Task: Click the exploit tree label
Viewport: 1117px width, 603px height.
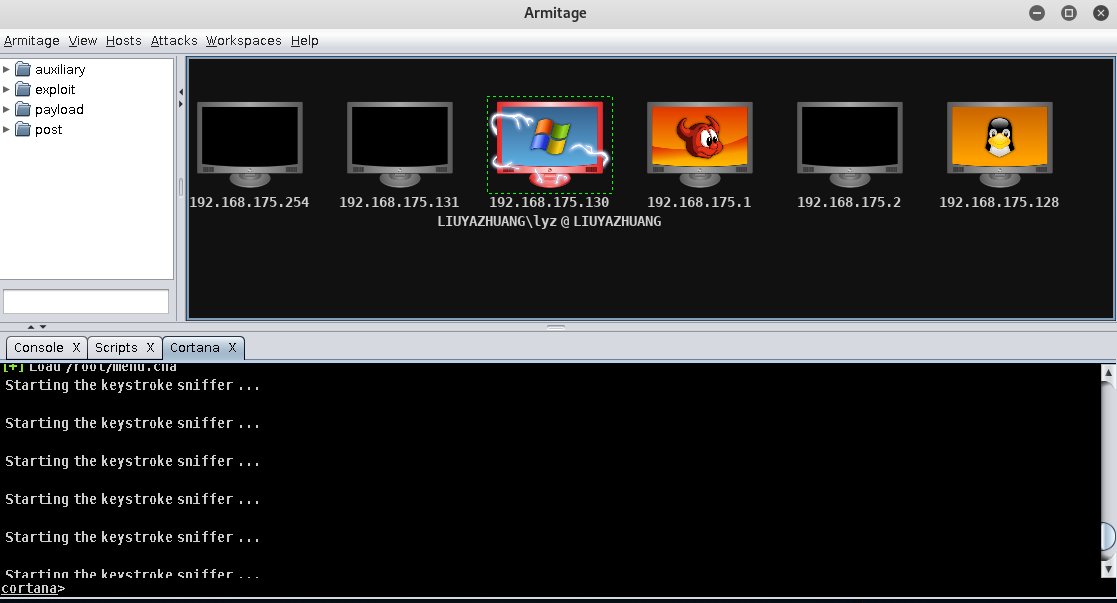Action: (x=55, y=89)
